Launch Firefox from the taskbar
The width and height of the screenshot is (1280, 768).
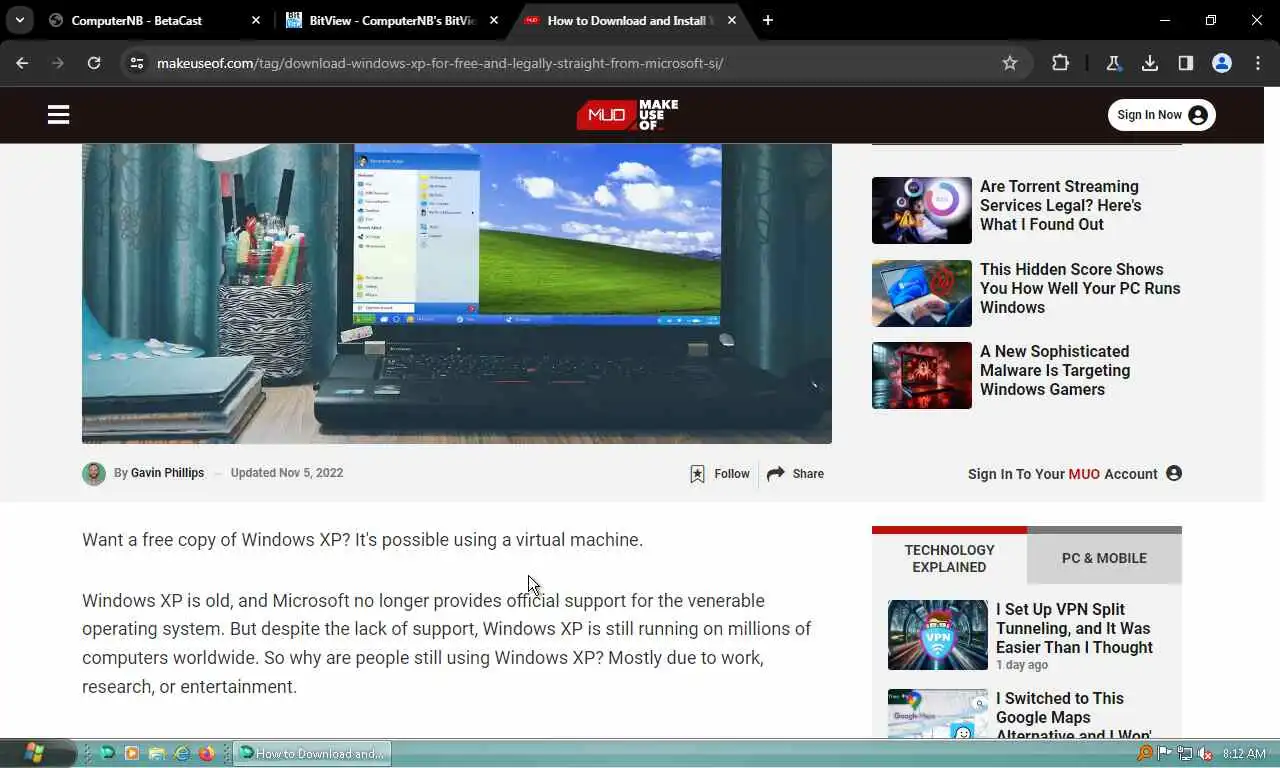click(207, 753)
